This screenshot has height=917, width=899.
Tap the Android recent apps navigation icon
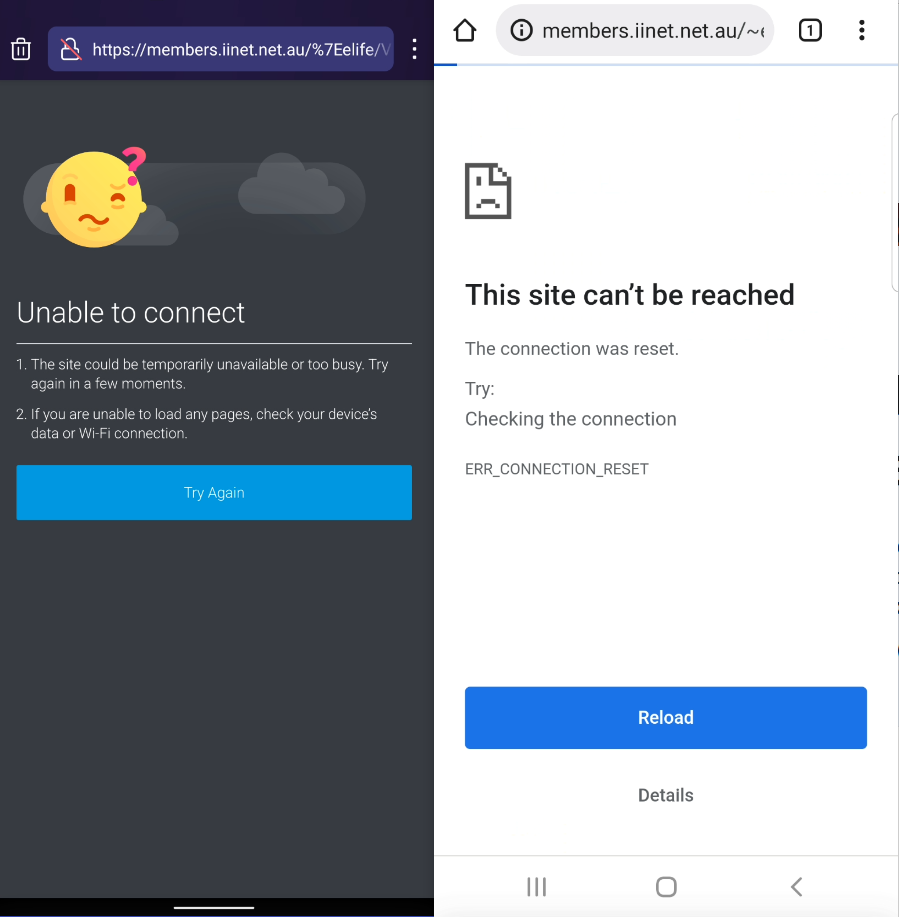pos(536,887)
